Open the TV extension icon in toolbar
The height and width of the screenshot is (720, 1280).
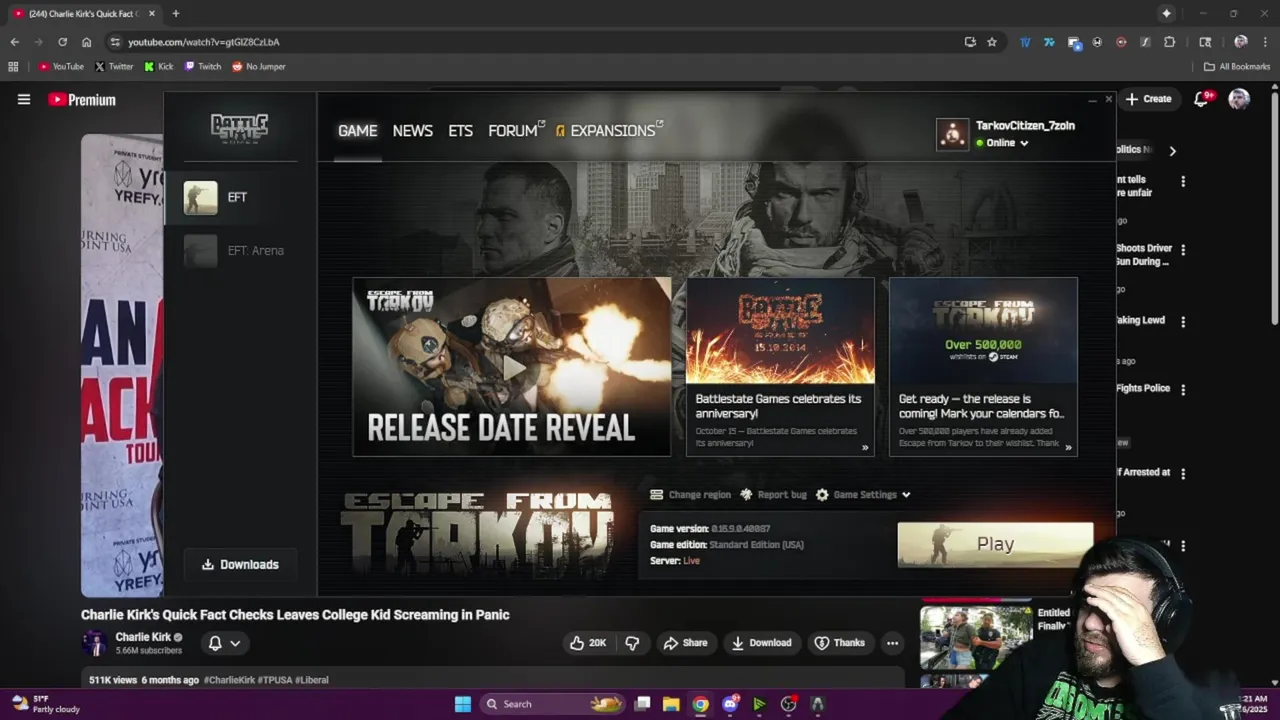(1025, 42)
